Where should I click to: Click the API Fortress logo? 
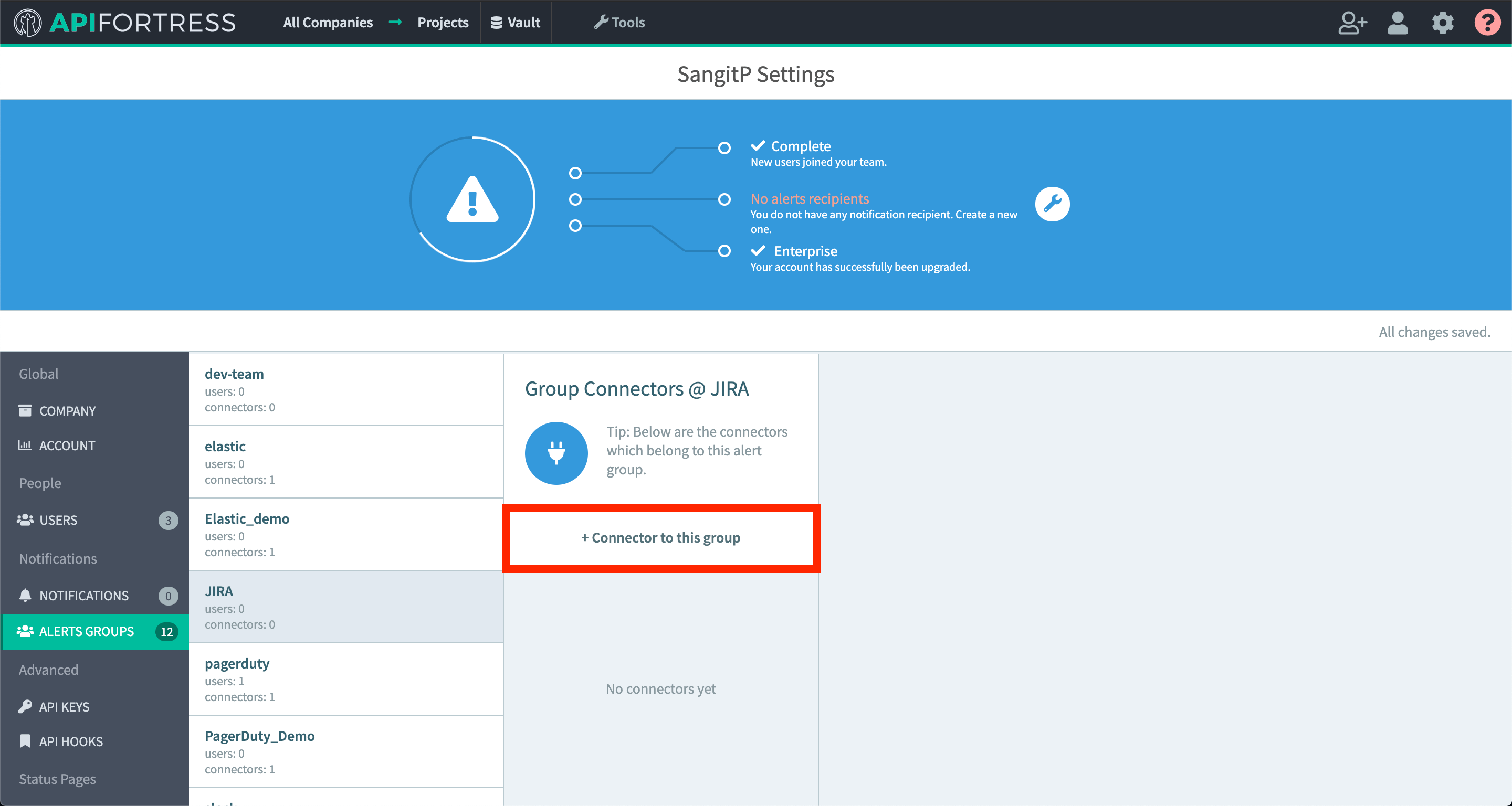(123, 22)
